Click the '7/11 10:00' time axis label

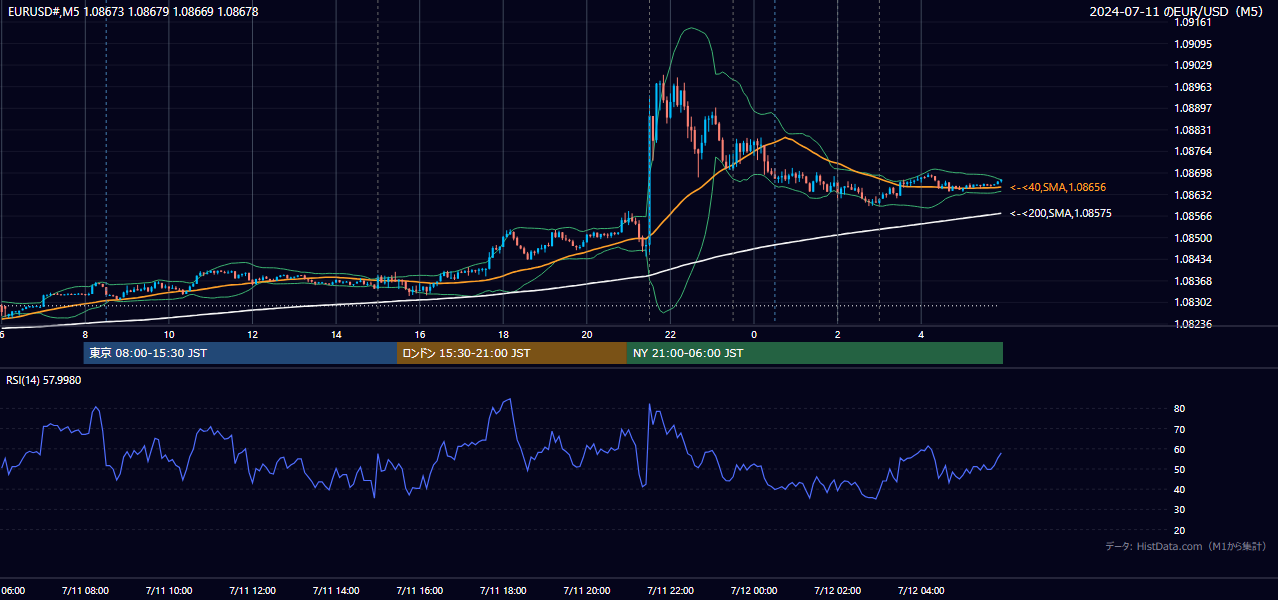click(169, 591)
